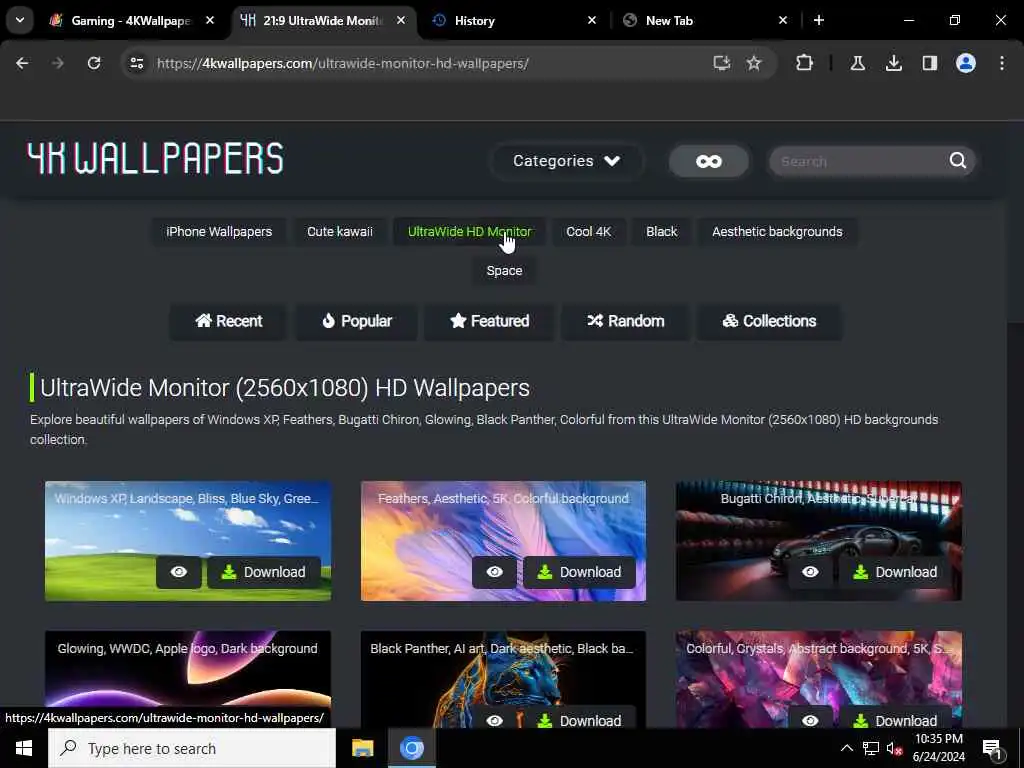Click the Chrome icon in the taskbar

pos(411,748)
